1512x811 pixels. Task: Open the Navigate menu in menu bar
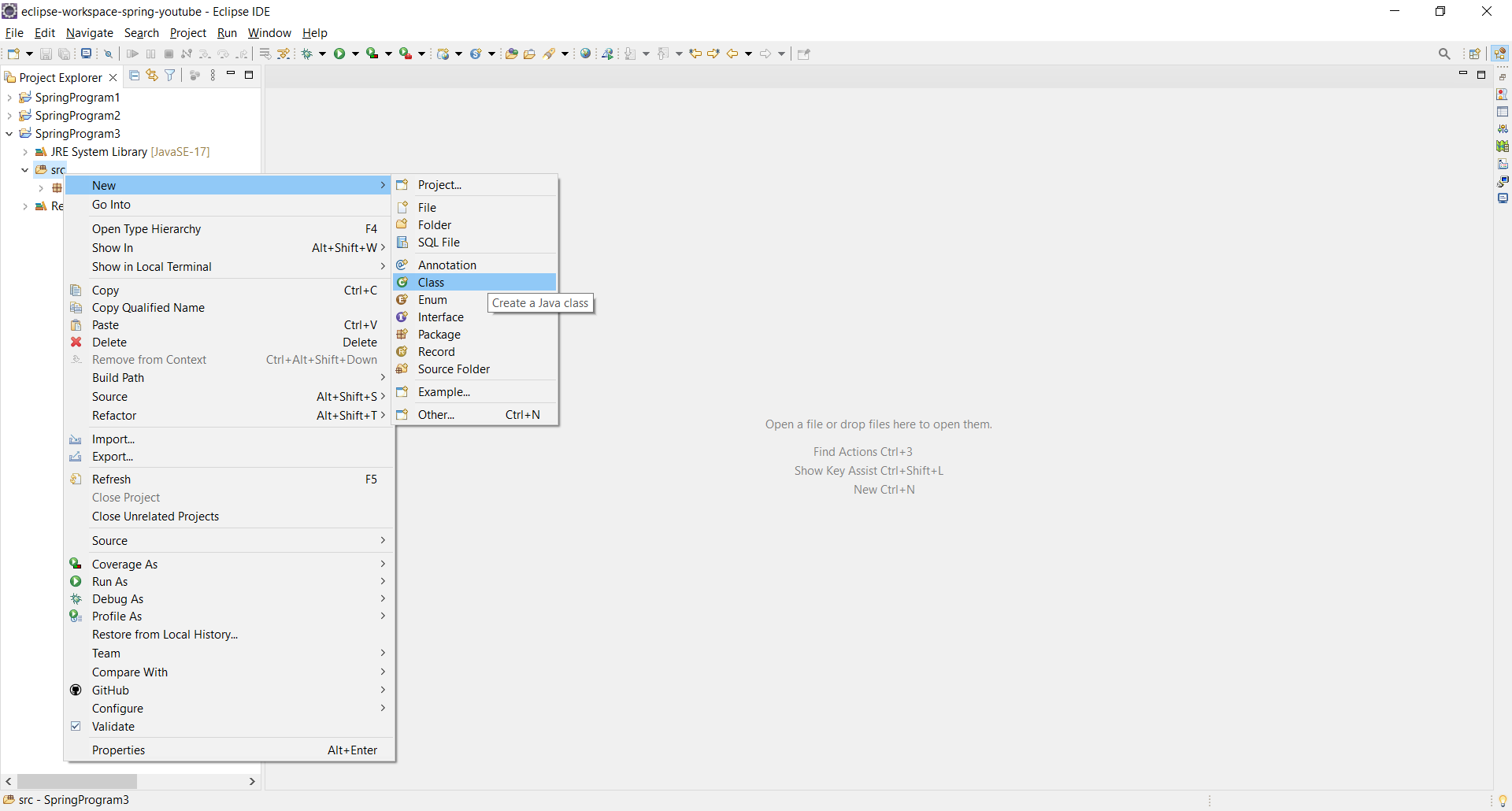(x=90, y=32)
